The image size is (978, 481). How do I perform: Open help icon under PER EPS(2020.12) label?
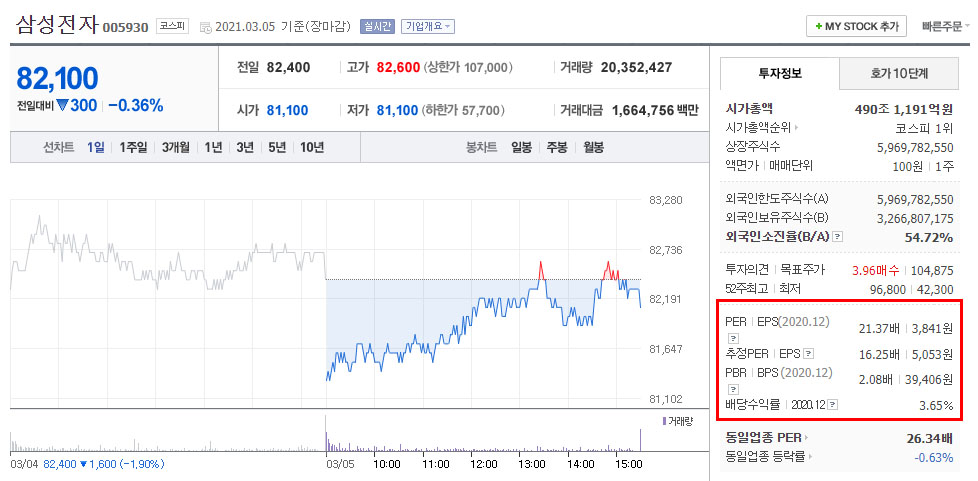[734, 338]
